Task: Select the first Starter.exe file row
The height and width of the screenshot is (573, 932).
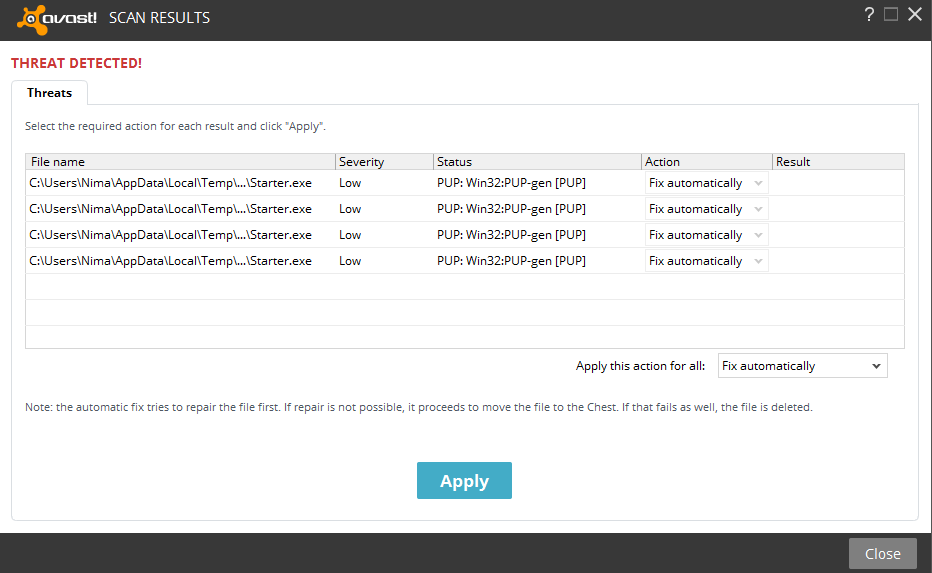Action: [170, 183]
